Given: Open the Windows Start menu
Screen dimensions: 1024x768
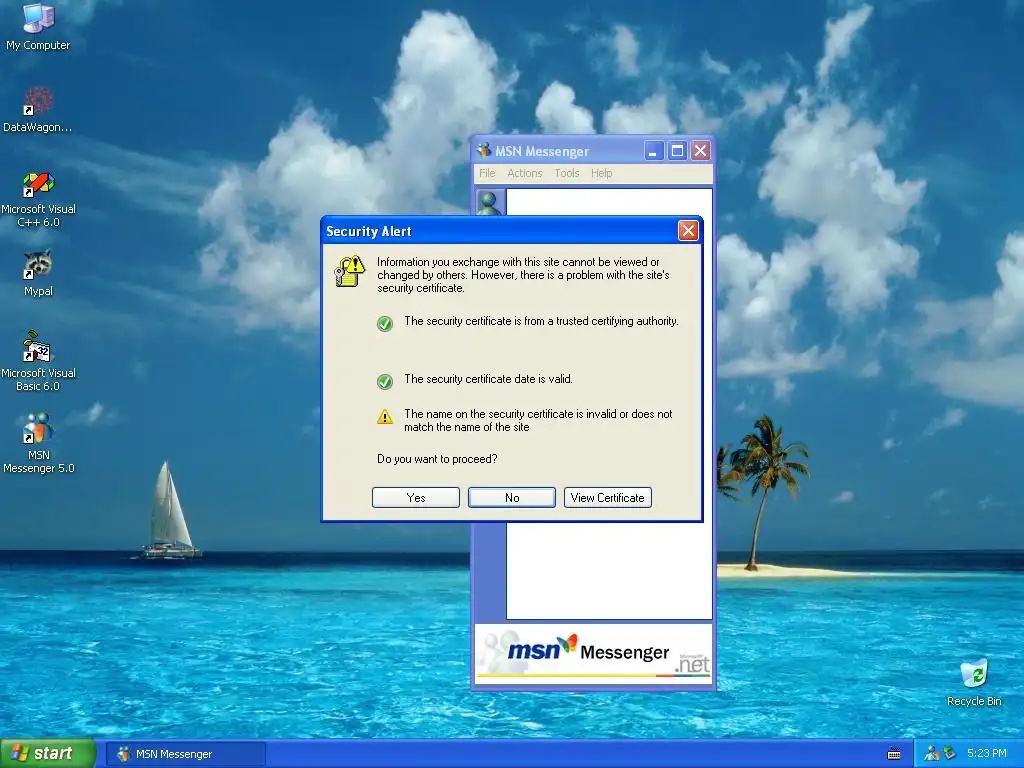Looking at the screenshot, I should tap(48, 754).
